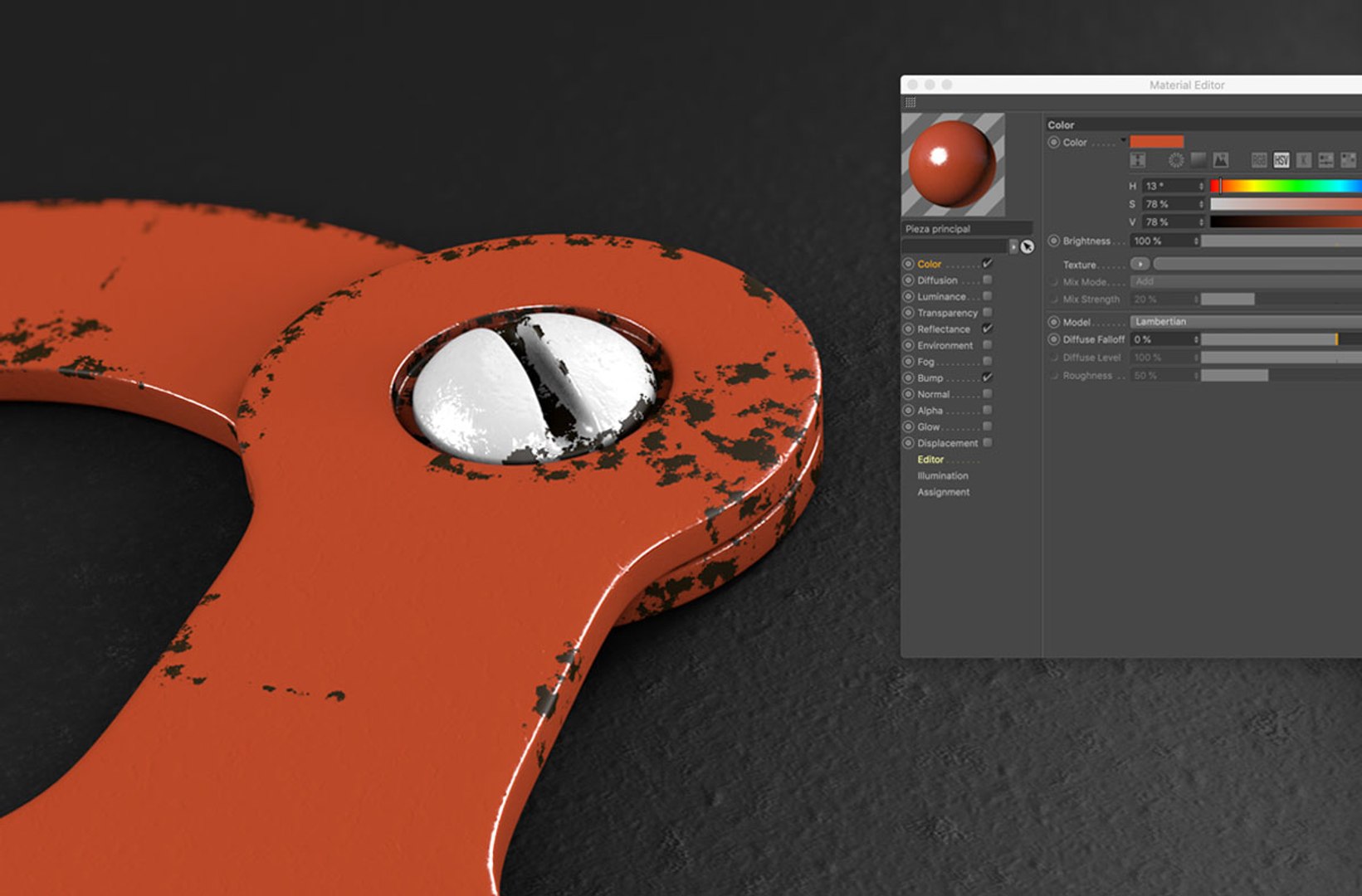Click animation dot beside Glow channel
1362x896 pixels.
point(908,426)
